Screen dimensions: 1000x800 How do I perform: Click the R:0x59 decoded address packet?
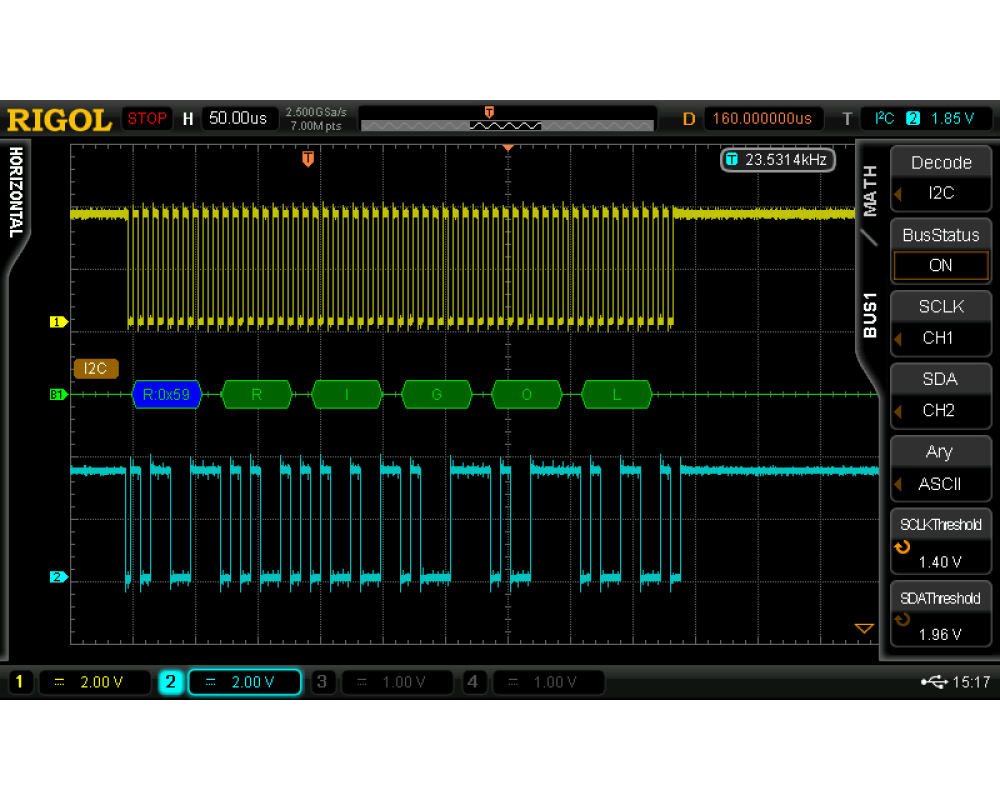(x=167, y=395)
